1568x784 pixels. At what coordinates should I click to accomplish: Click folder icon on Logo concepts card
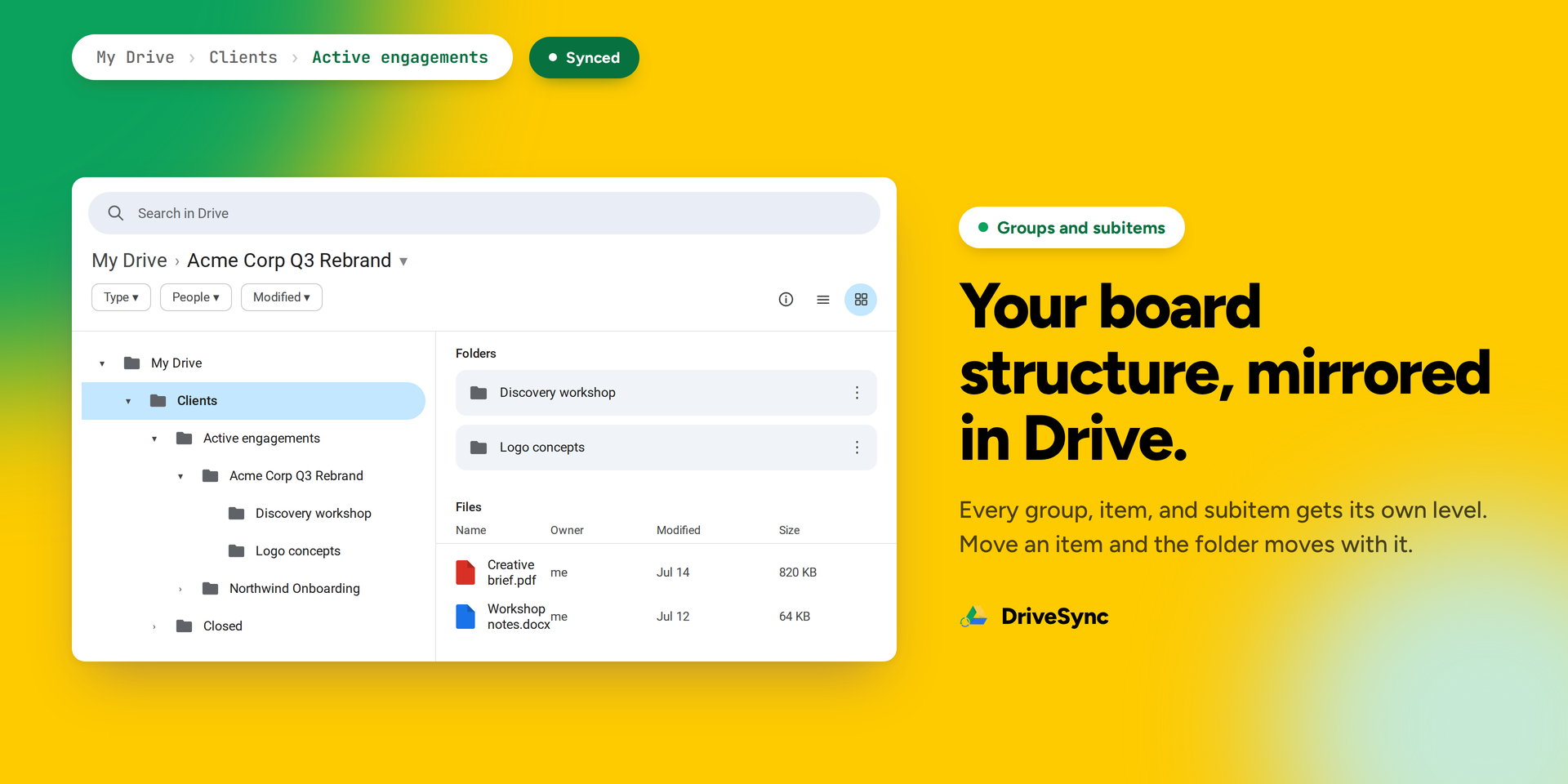tap(479, 448)
